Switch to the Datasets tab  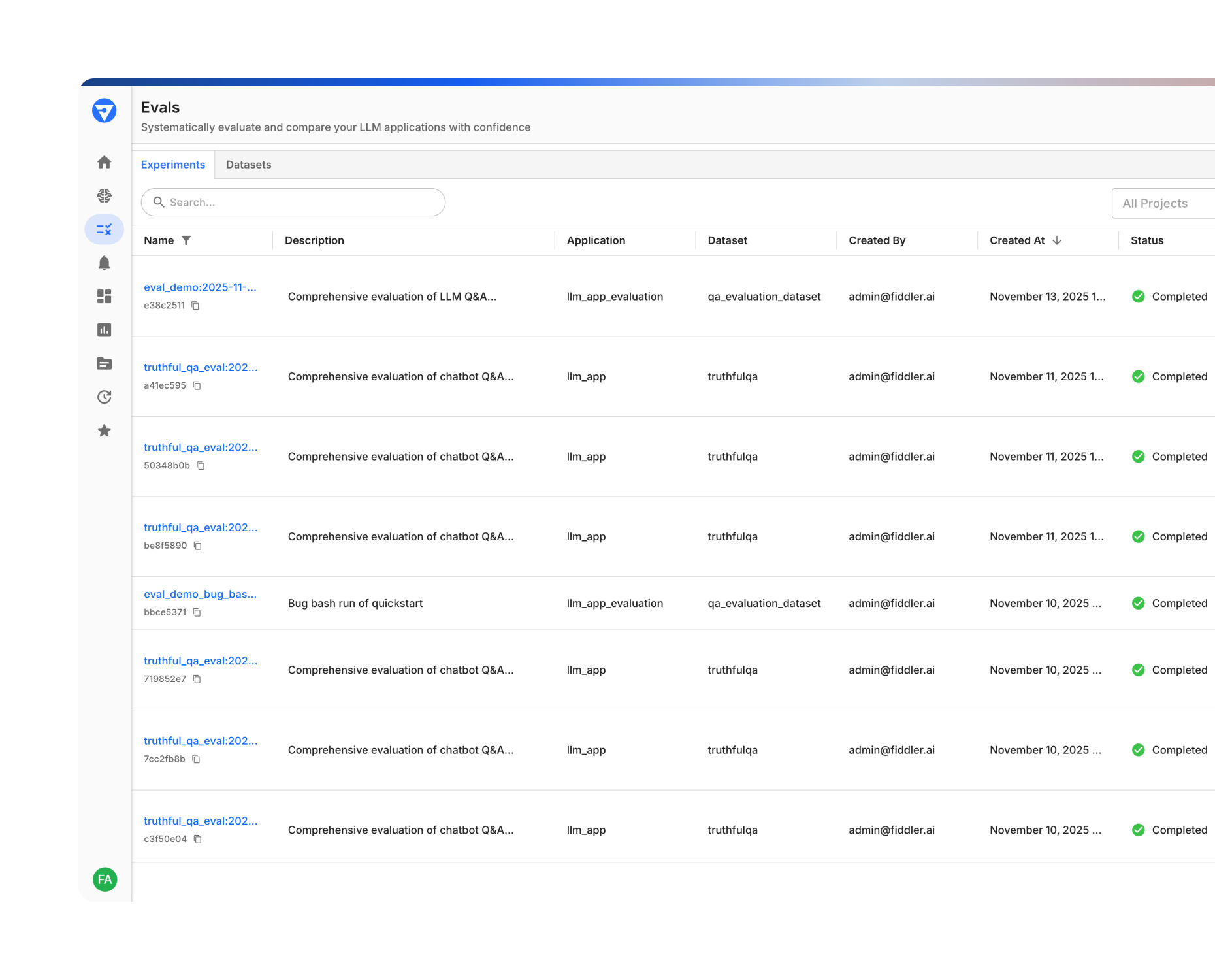click(x=248, y=165)
